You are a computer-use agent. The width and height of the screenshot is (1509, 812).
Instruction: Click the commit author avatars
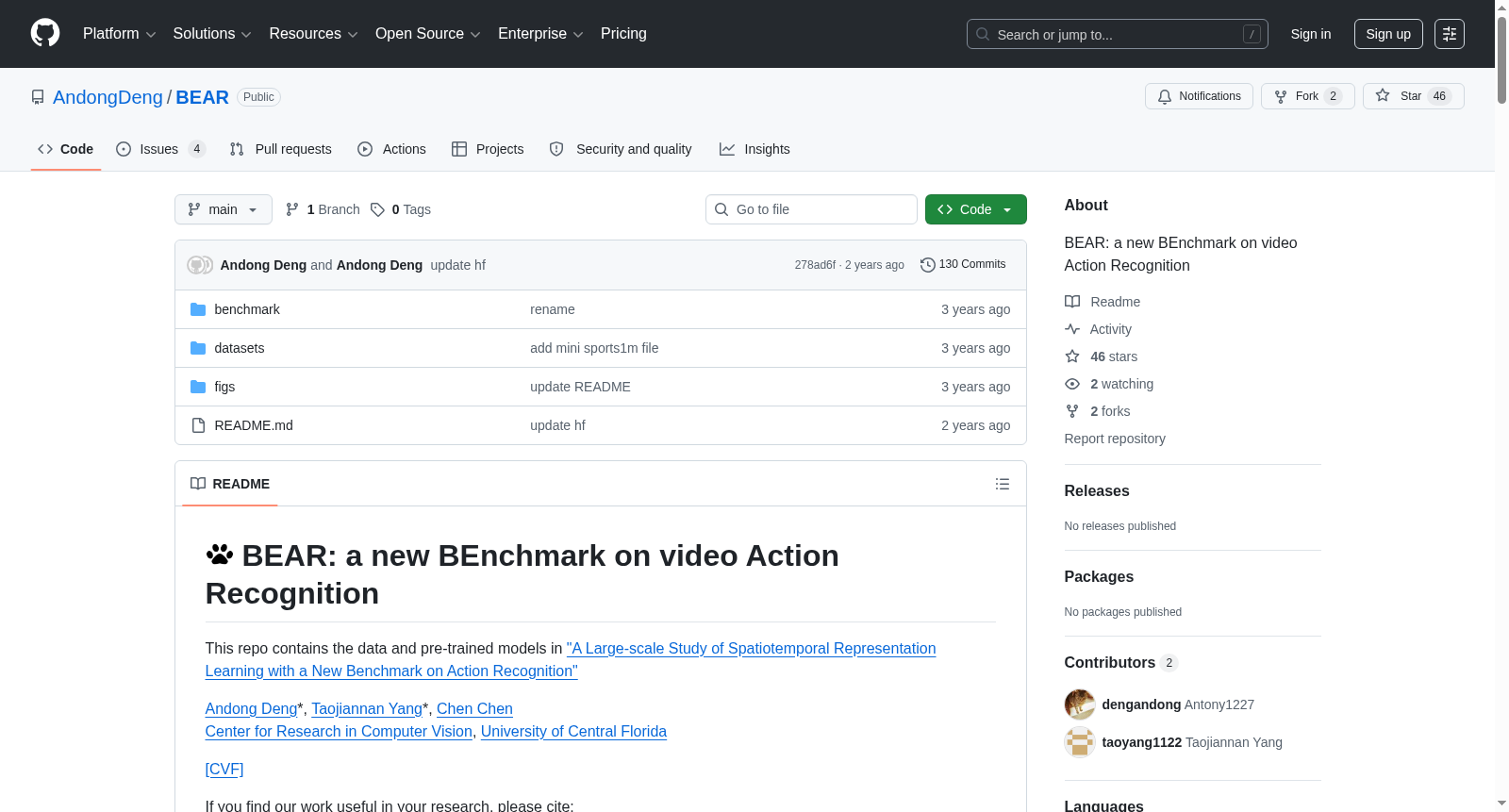click(x=200, y=265)
